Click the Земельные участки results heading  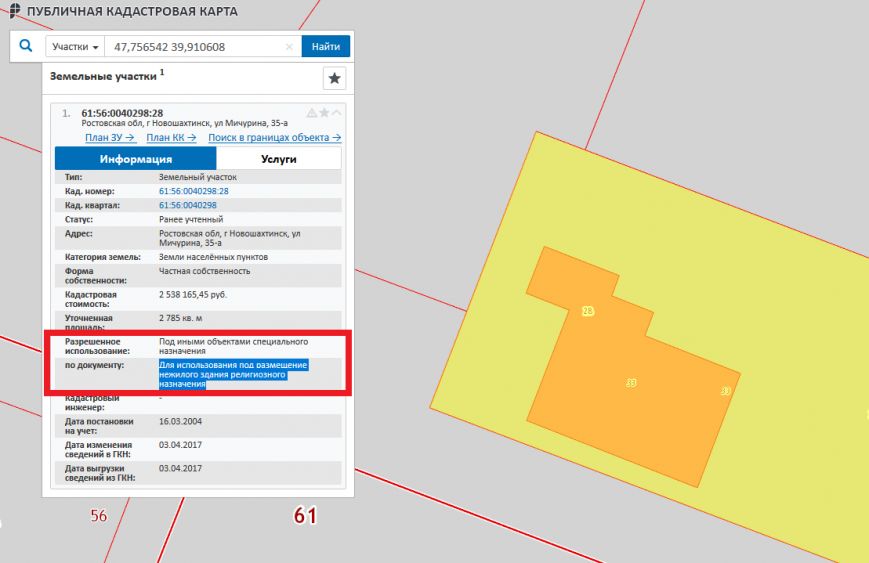tap(104, 76)
